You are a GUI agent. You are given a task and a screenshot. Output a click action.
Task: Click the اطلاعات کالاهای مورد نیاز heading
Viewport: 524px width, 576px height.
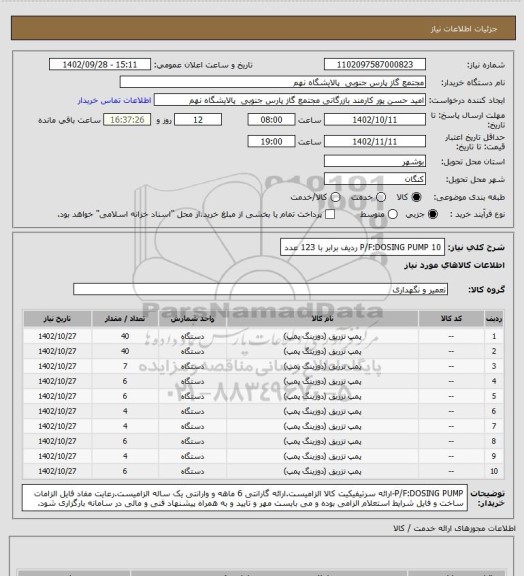[x=454, y=265]
